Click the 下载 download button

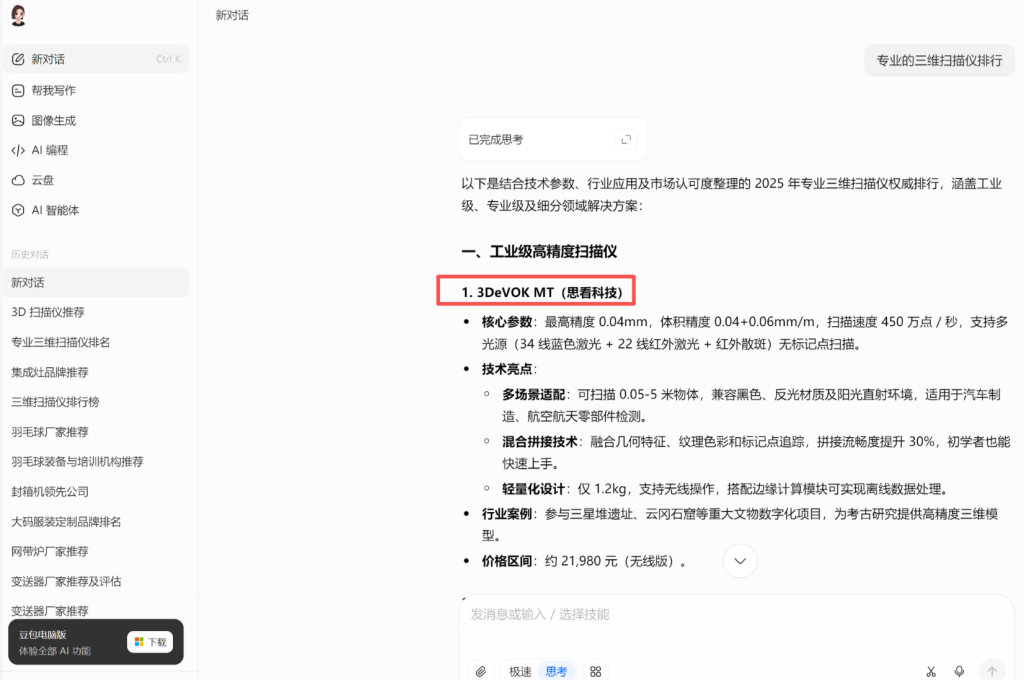(150, 642)
